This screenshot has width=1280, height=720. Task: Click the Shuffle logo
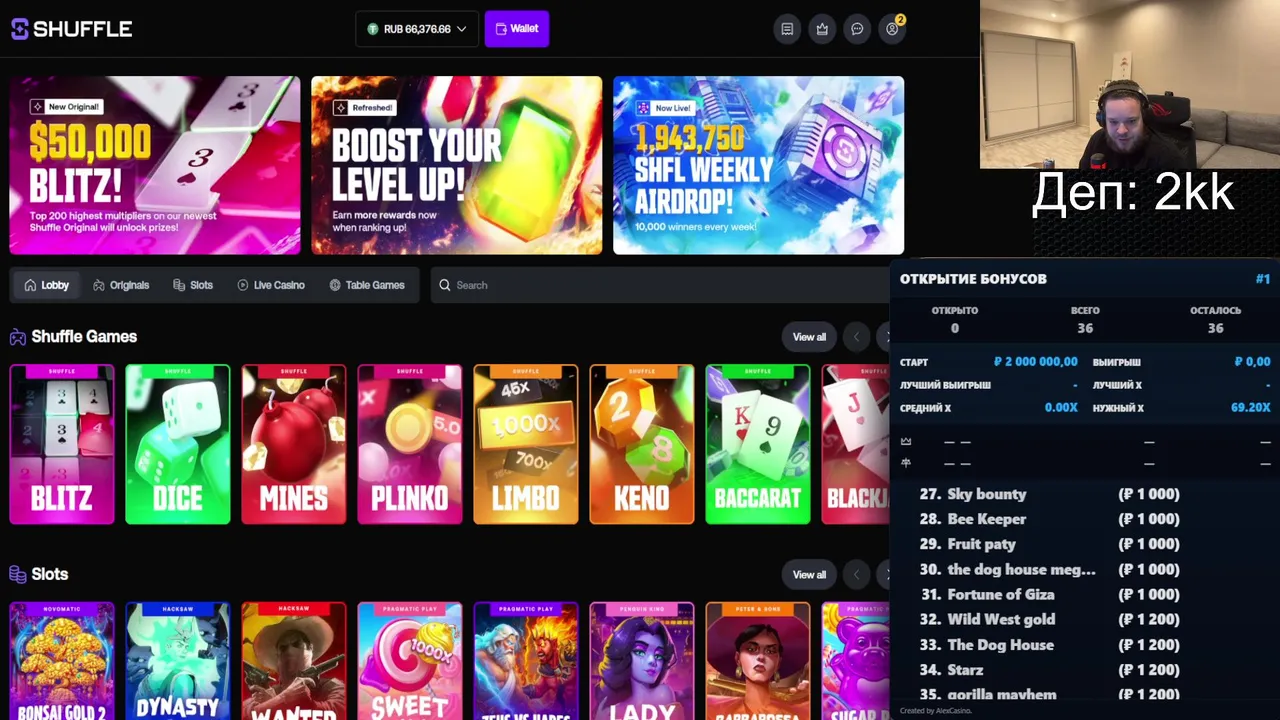71,29
